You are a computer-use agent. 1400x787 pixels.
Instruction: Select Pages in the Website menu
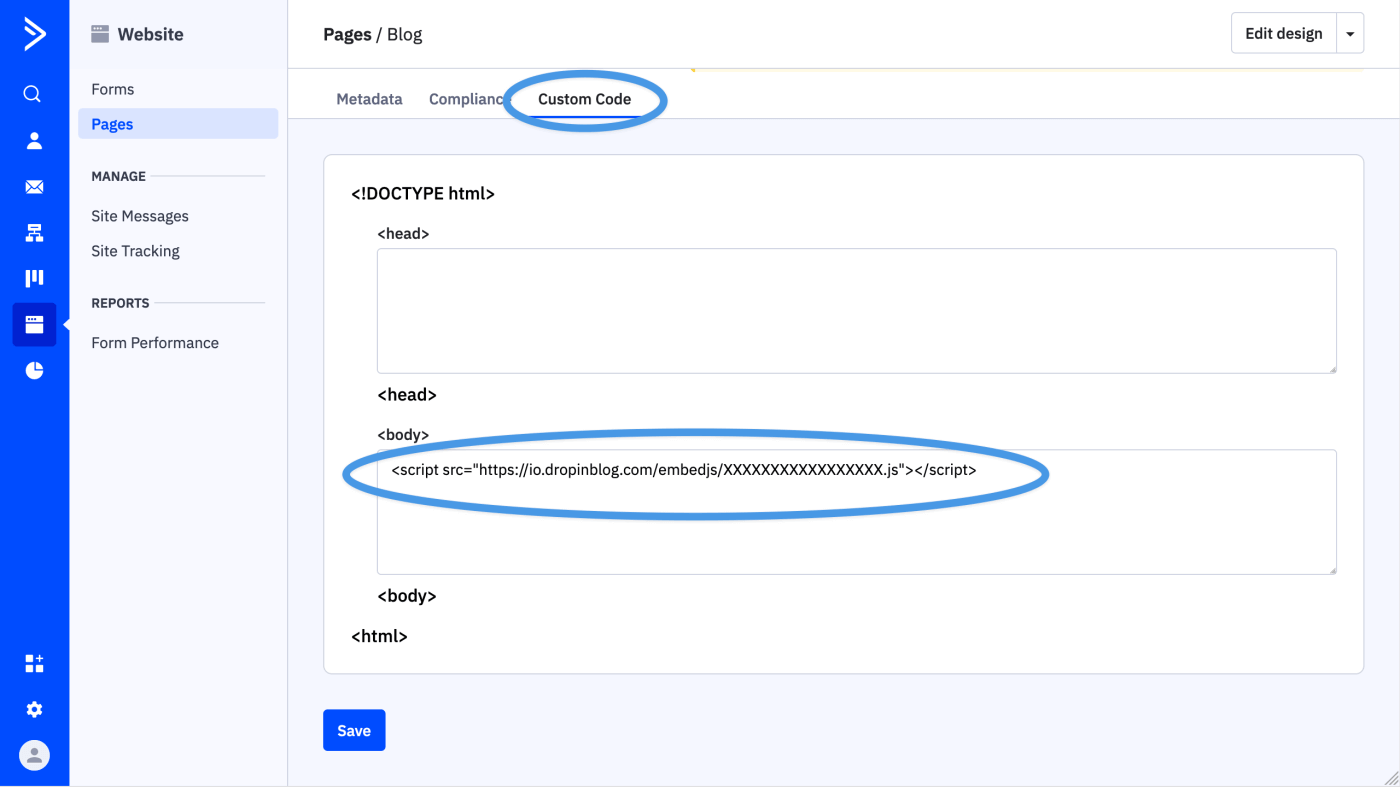point(178,124)
